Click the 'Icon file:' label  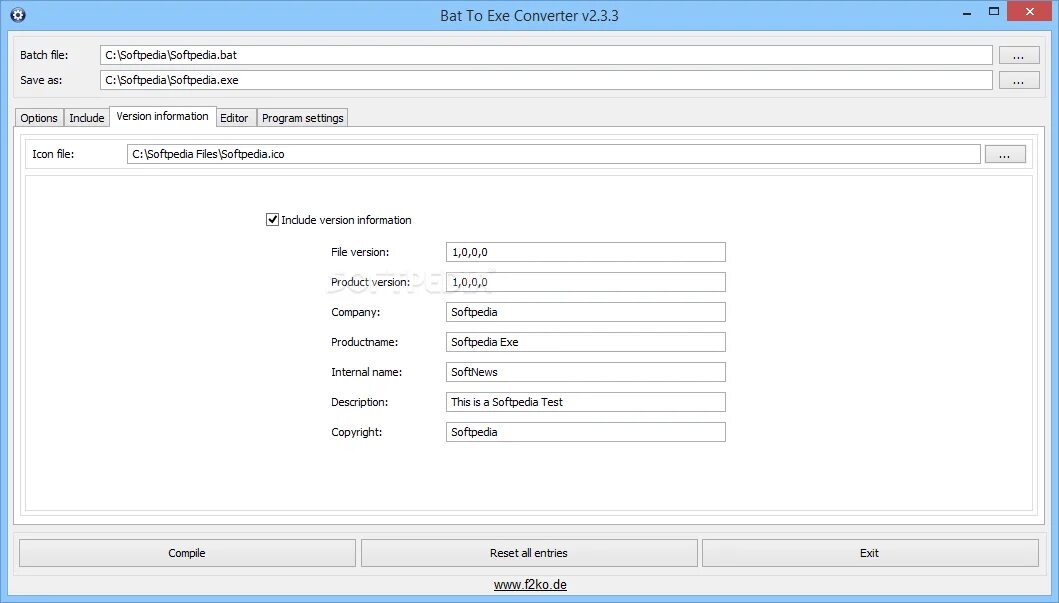53,154
